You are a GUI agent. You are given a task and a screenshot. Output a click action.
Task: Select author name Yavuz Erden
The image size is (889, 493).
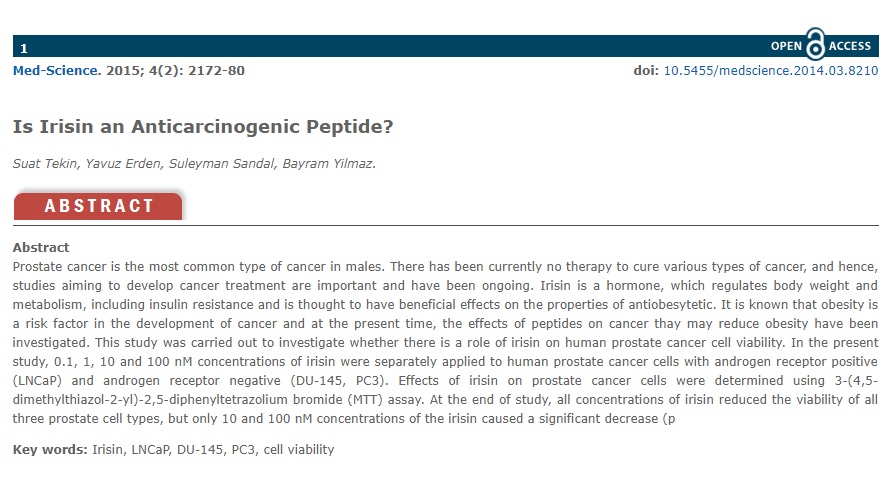124,164
